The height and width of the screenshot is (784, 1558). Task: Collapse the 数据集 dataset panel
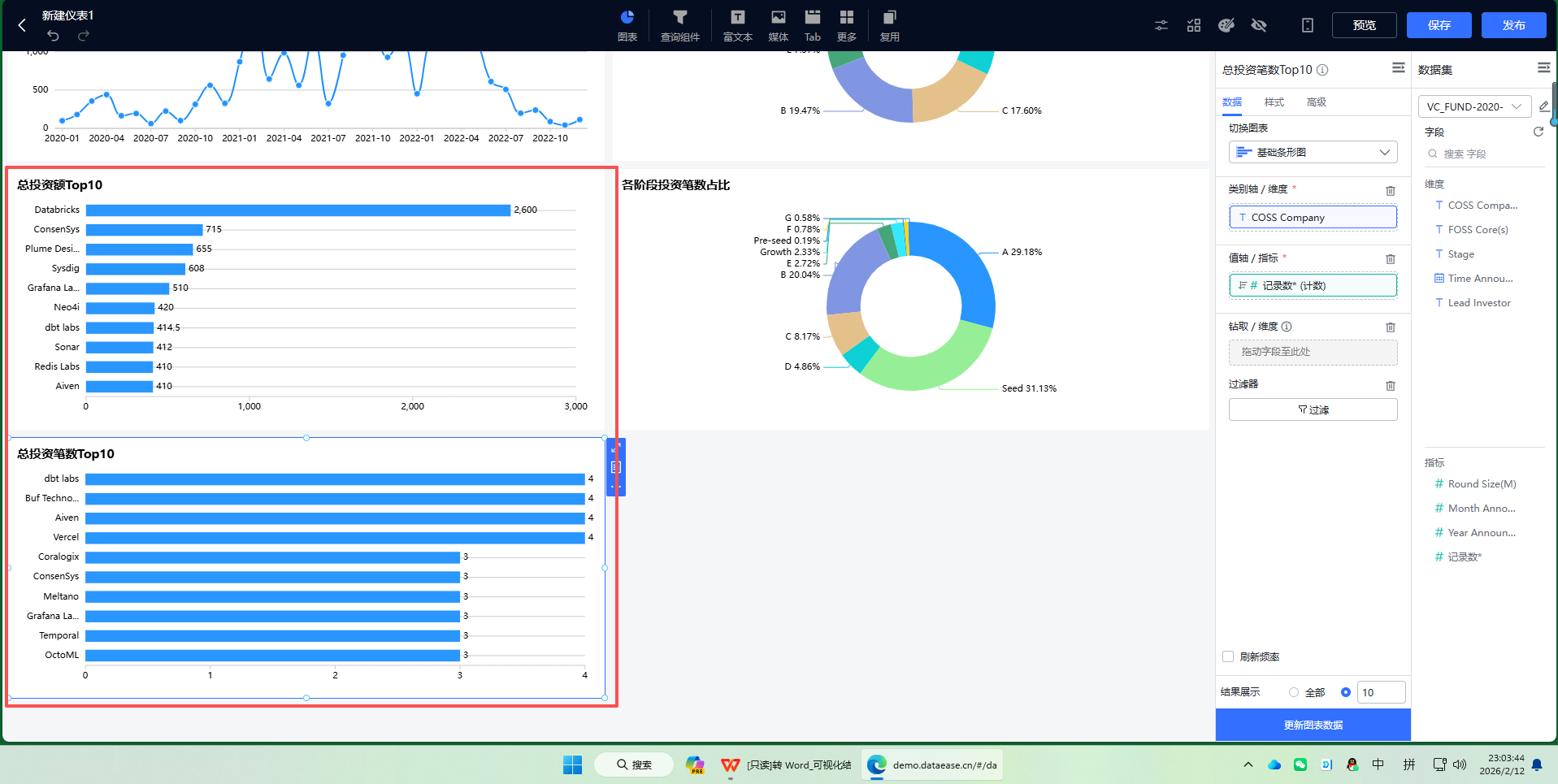point(1544,67)
